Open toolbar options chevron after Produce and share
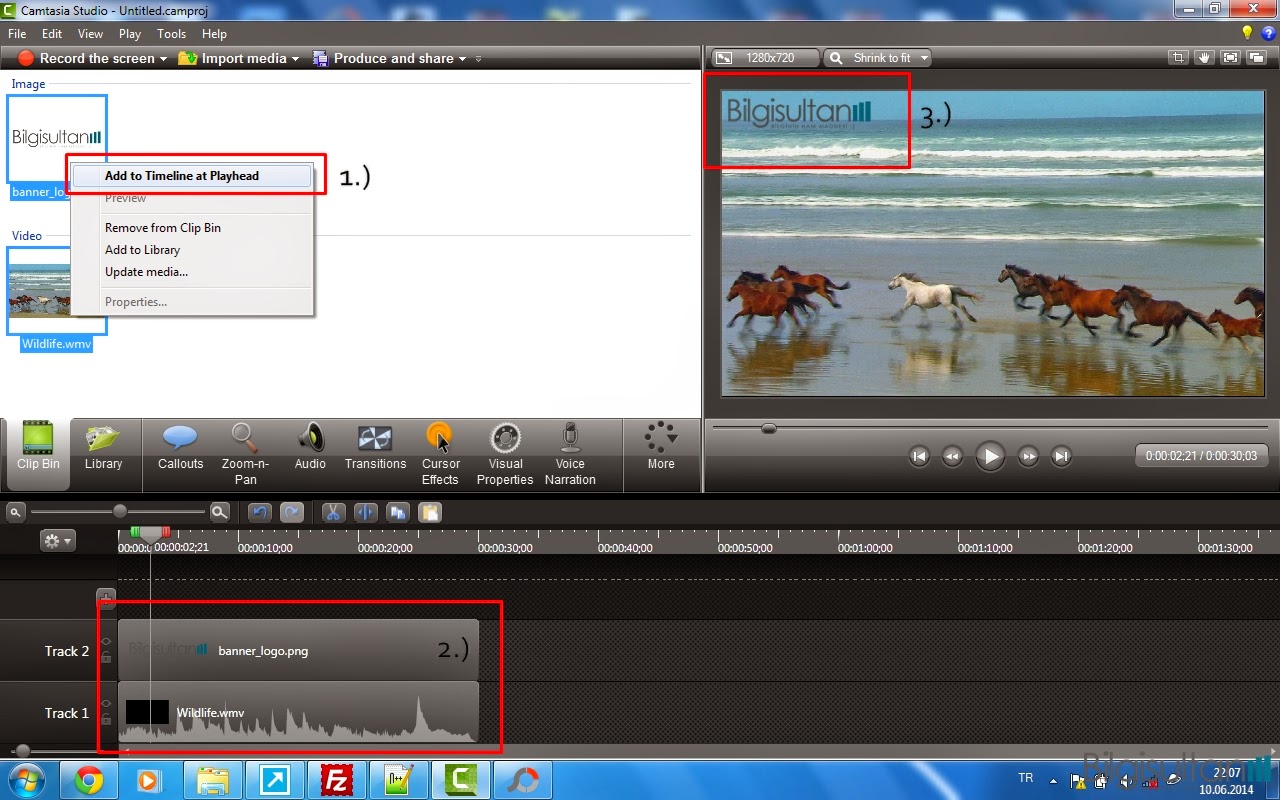The height and width of the screenshot is (800, 1280). [478, 59]
